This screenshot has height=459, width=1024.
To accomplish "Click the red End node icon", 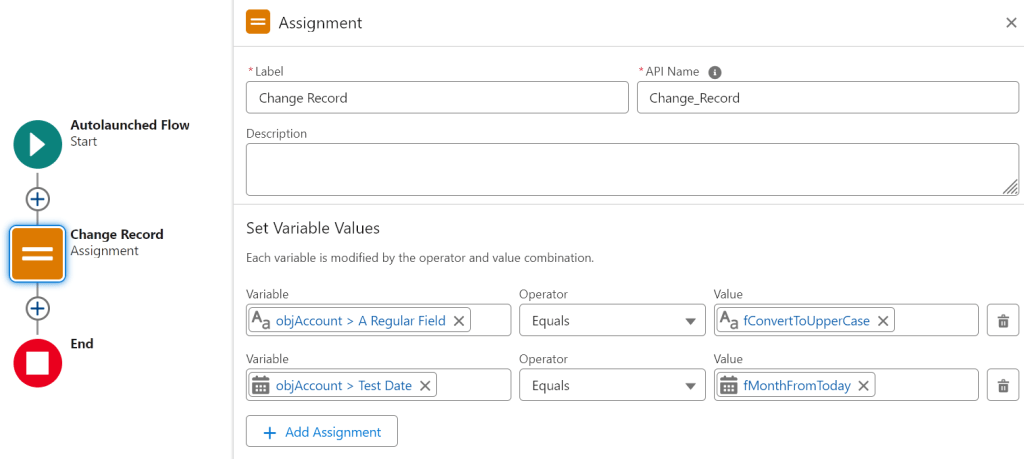I will 38,362.
